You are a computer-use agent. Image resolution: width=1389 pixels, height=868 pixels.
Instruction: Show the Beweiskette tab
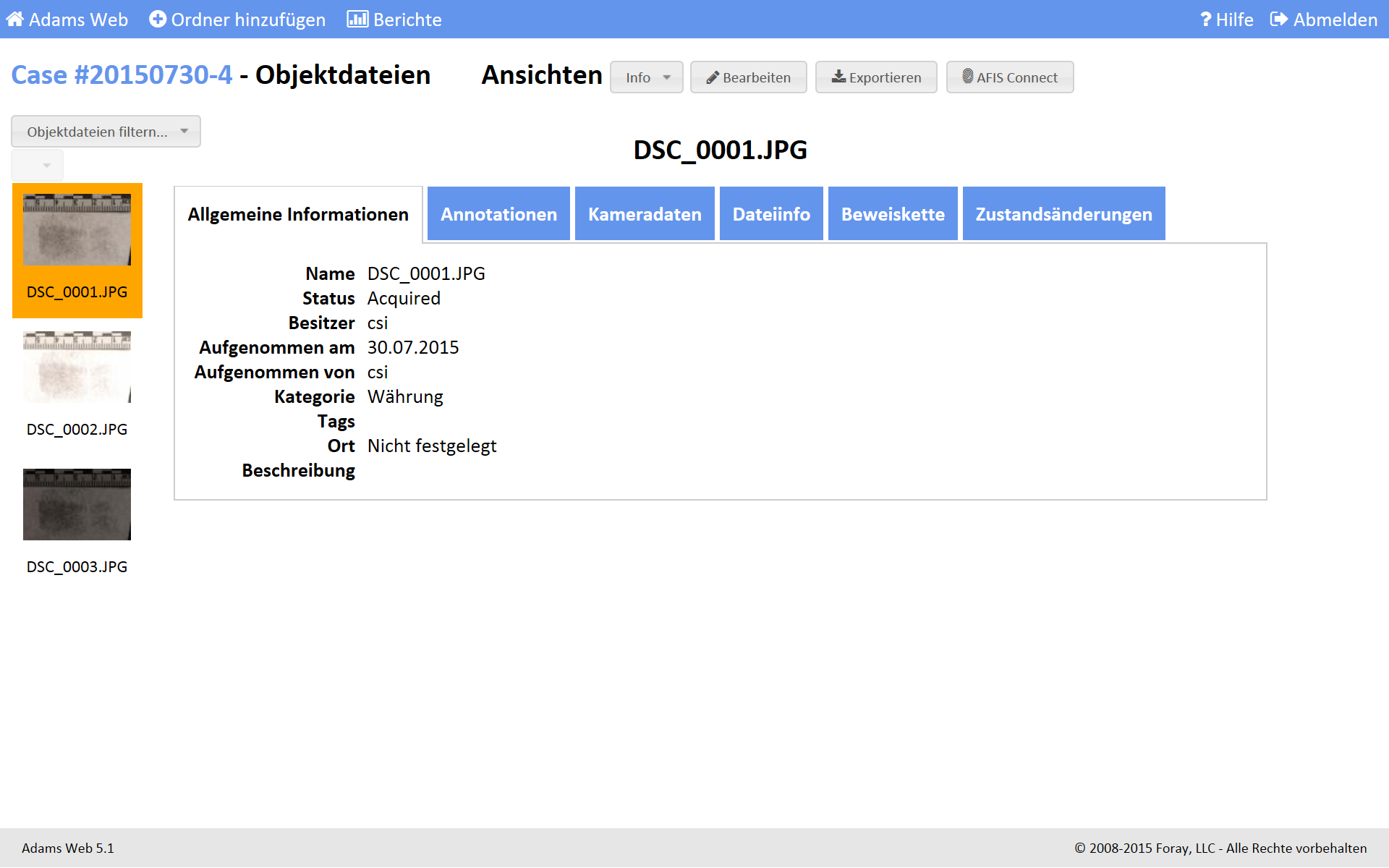point(892,214)
